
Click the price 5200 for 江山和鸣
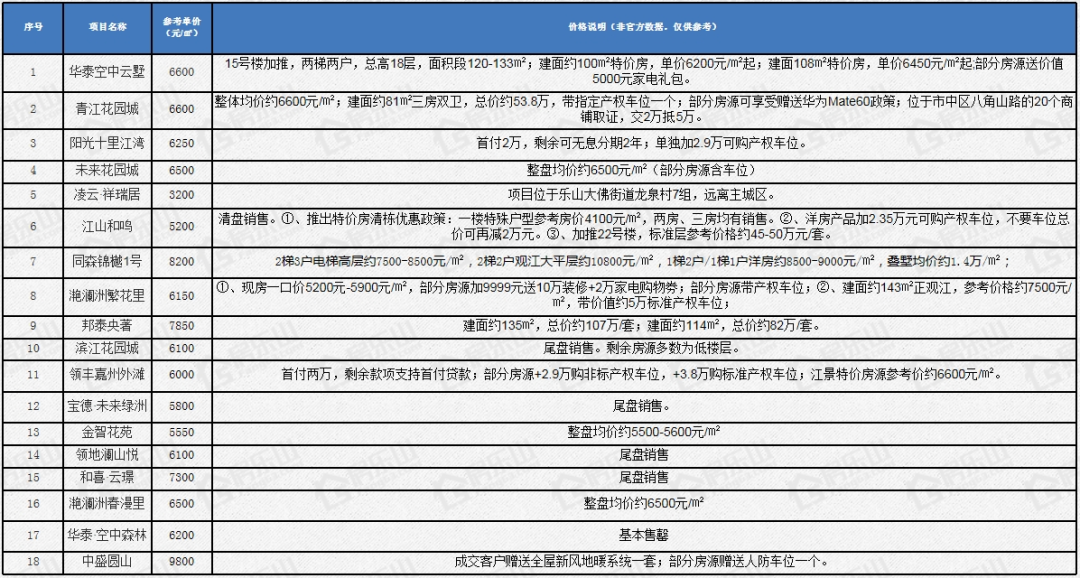click(x=183, y=225)
